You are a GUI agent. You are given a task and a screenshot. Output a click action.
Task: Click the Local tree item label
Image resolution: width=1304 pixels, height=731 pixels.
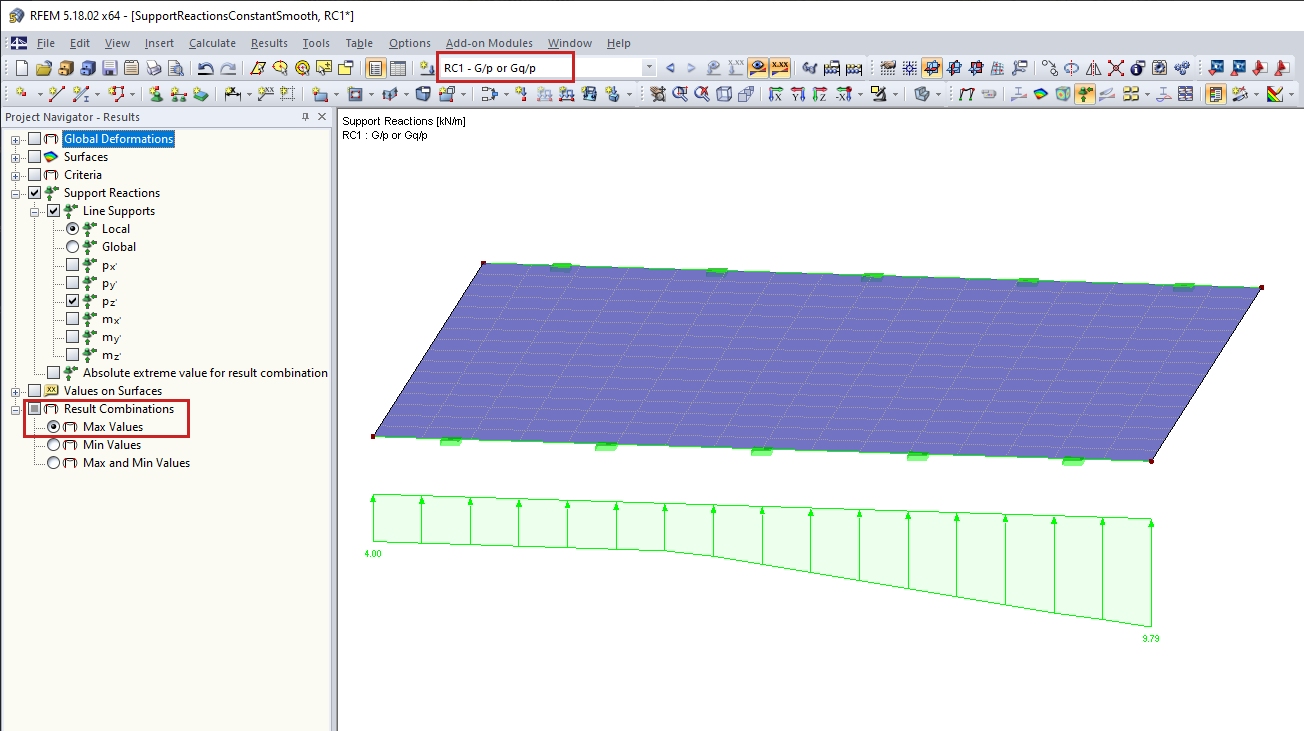click(116, 229)
